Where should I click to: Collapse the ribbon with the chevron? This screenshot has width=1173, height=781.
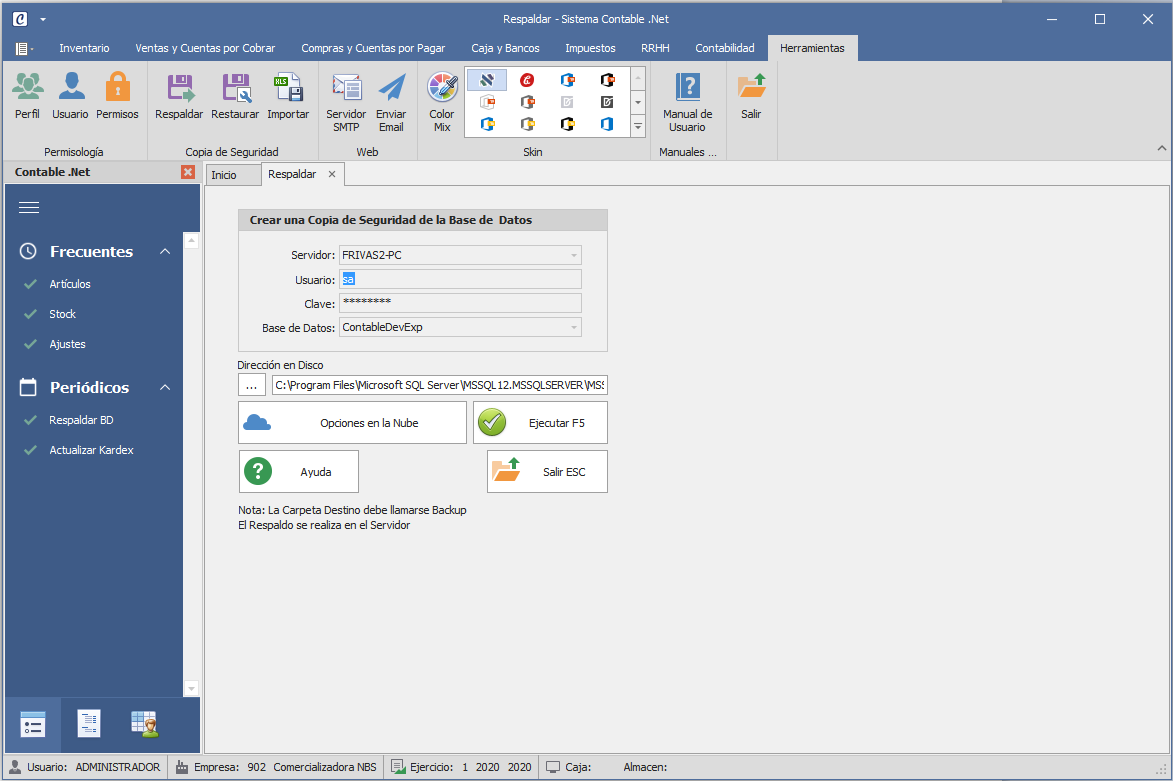point(1162,148)
